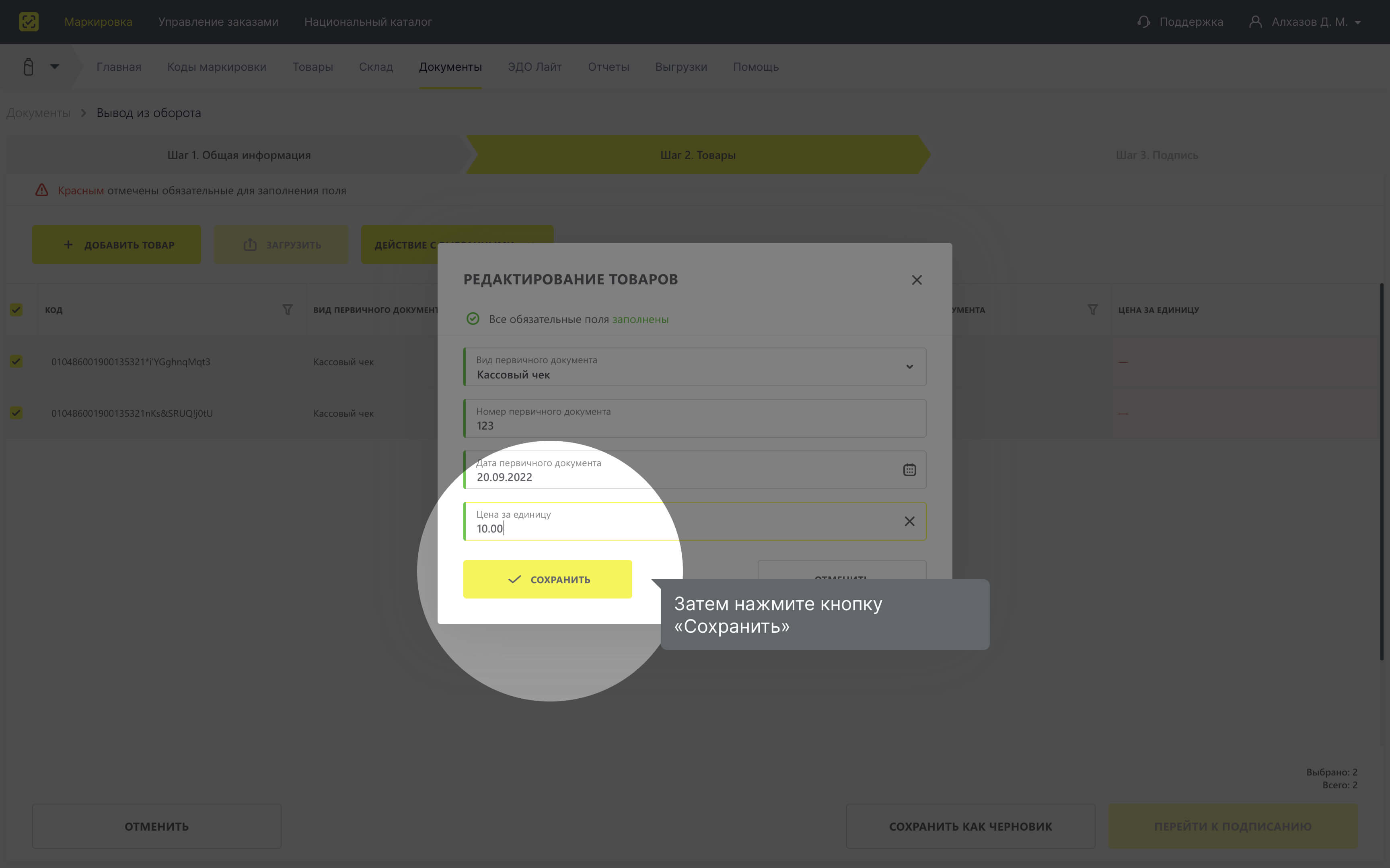Viewport: 1390px width, 868px height.
Task: Expand the product group dropdown arrow
Action: (x=55, y=67)
